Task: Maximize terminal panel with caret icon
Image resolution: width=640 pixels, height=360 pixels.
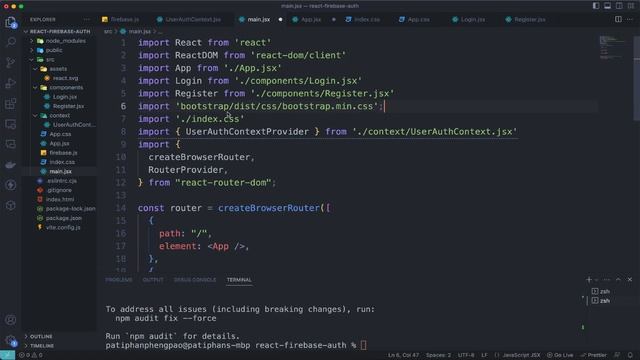Action: pyautogui.click(x=618, y=280)
